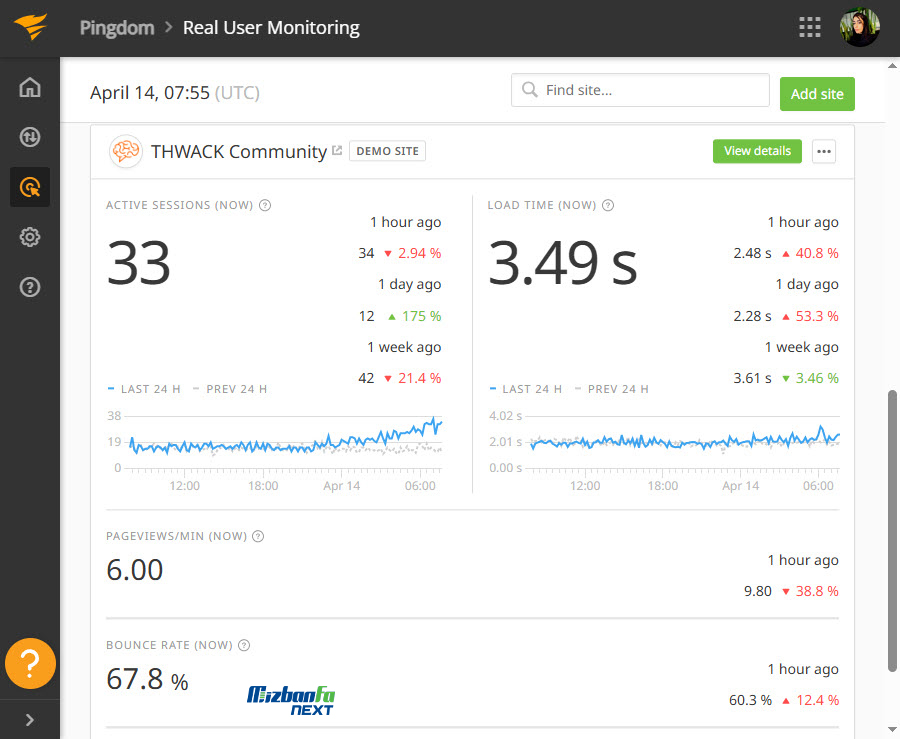Open the THWACK Community site name
This screenshot has width=900, height=739.
(x=239, y=151)
